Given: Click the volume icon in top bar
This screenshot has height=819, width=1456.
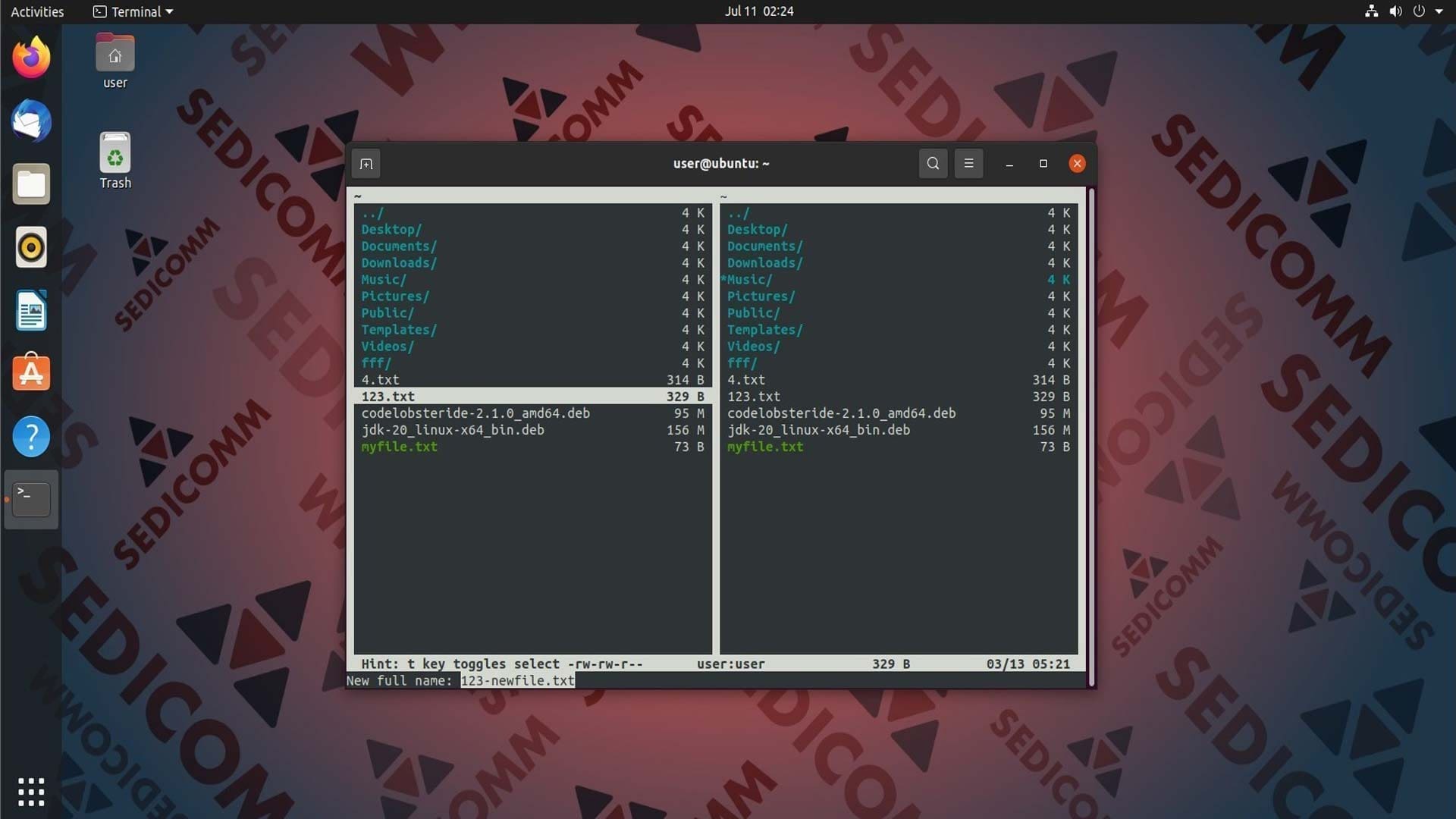Looking at the screenshot, I should [x=1395, y=11].
